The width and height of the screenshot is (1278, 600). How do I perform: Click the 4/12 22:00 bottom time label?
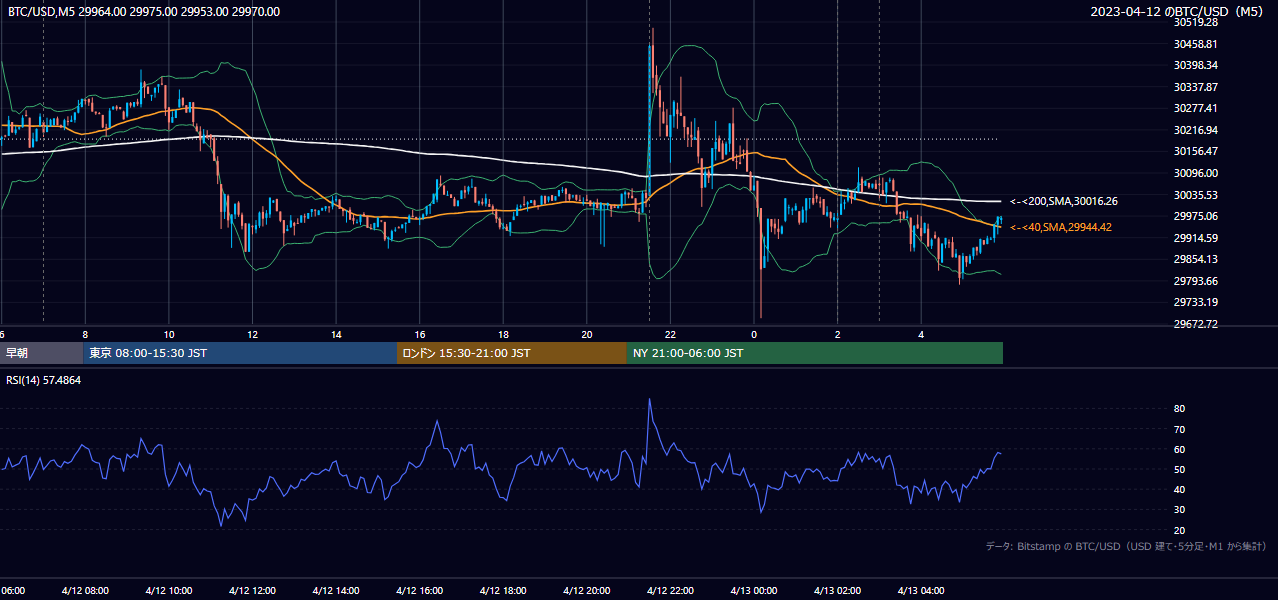tap(671, 591)
